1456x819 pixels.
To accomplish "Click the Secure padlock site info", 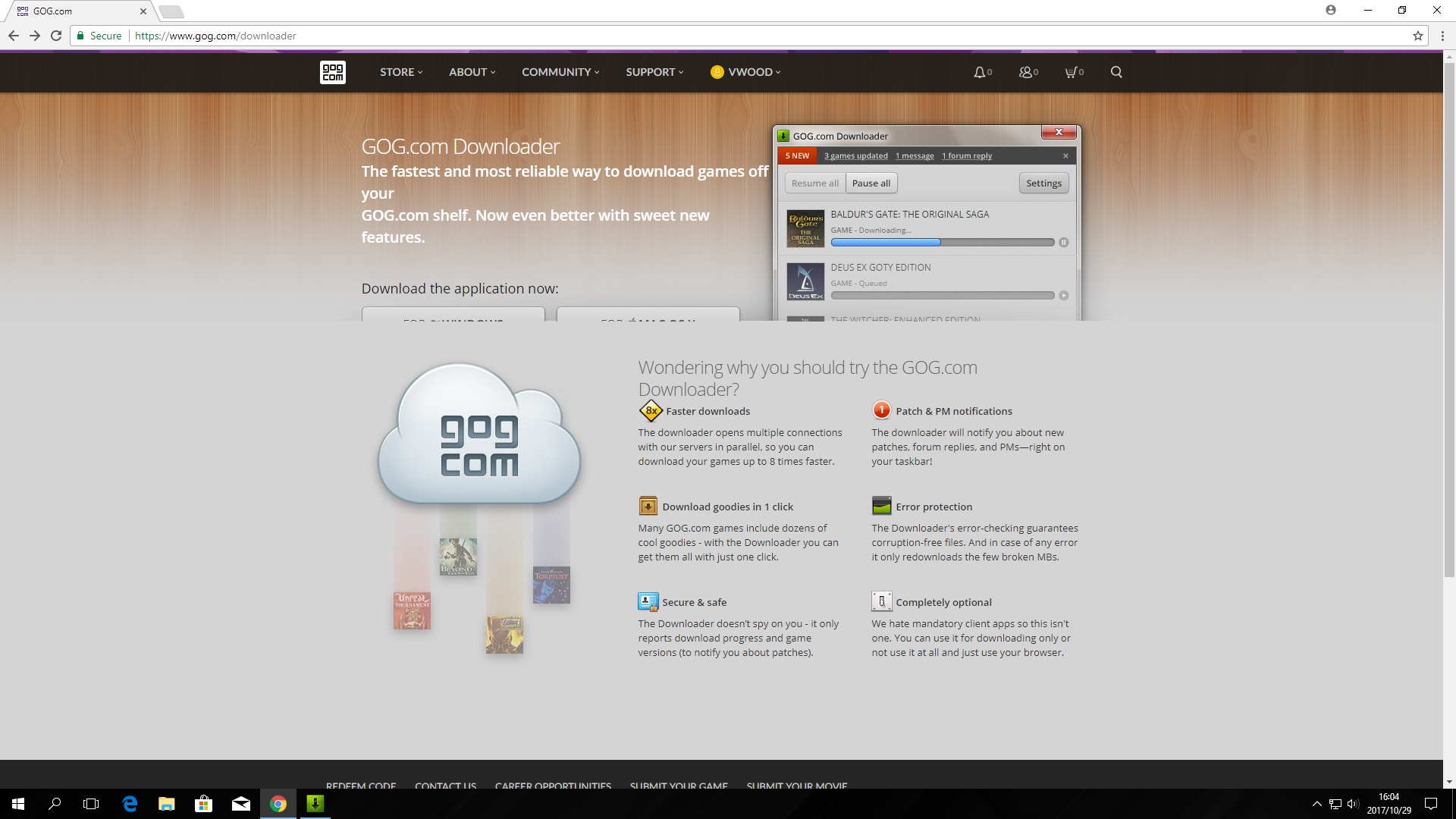I will pyautogui.click(x=99, y=36).
